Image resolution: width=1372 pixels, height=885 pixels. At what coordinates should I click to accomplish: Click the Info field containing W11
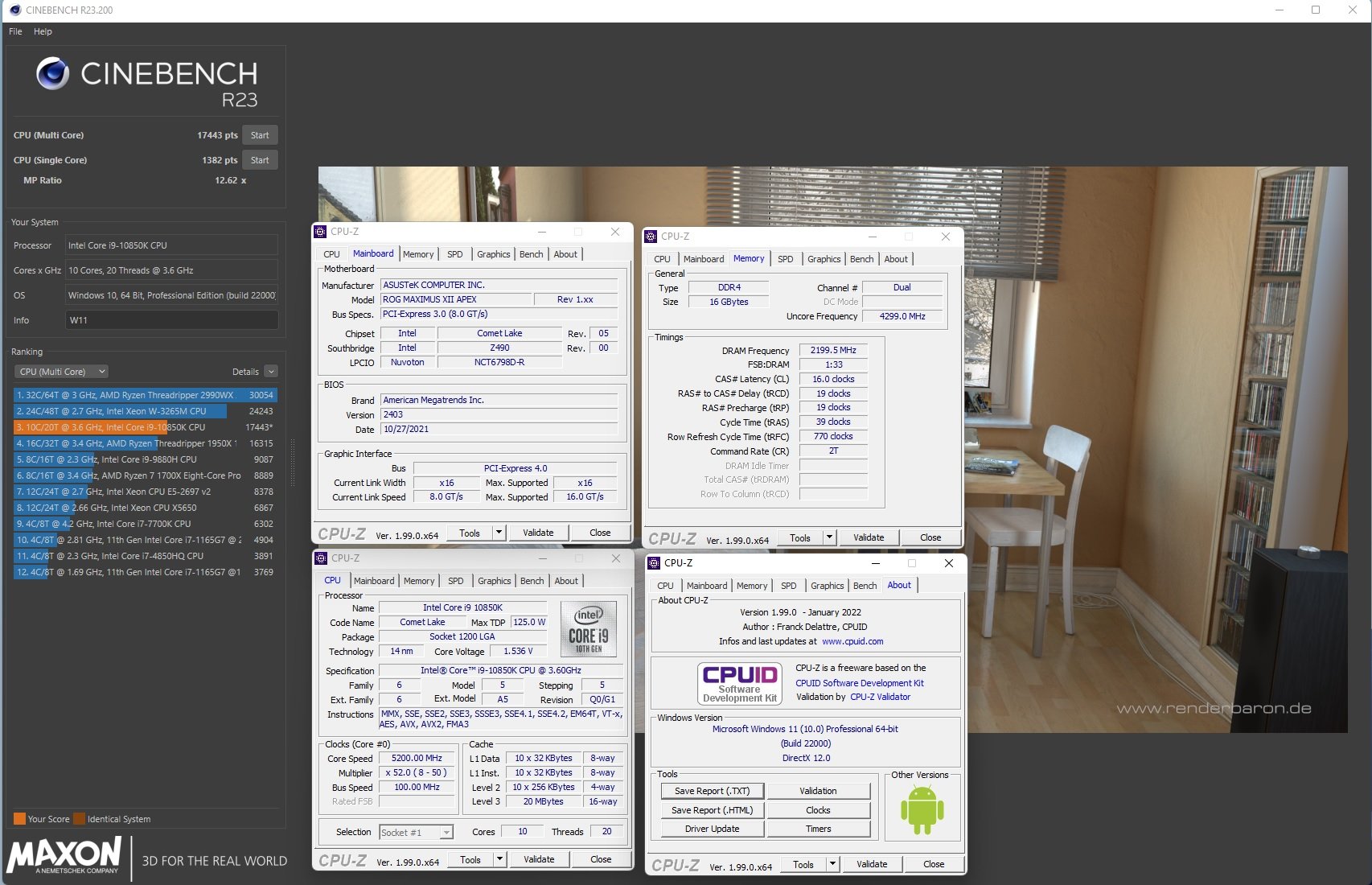point(171,320)
